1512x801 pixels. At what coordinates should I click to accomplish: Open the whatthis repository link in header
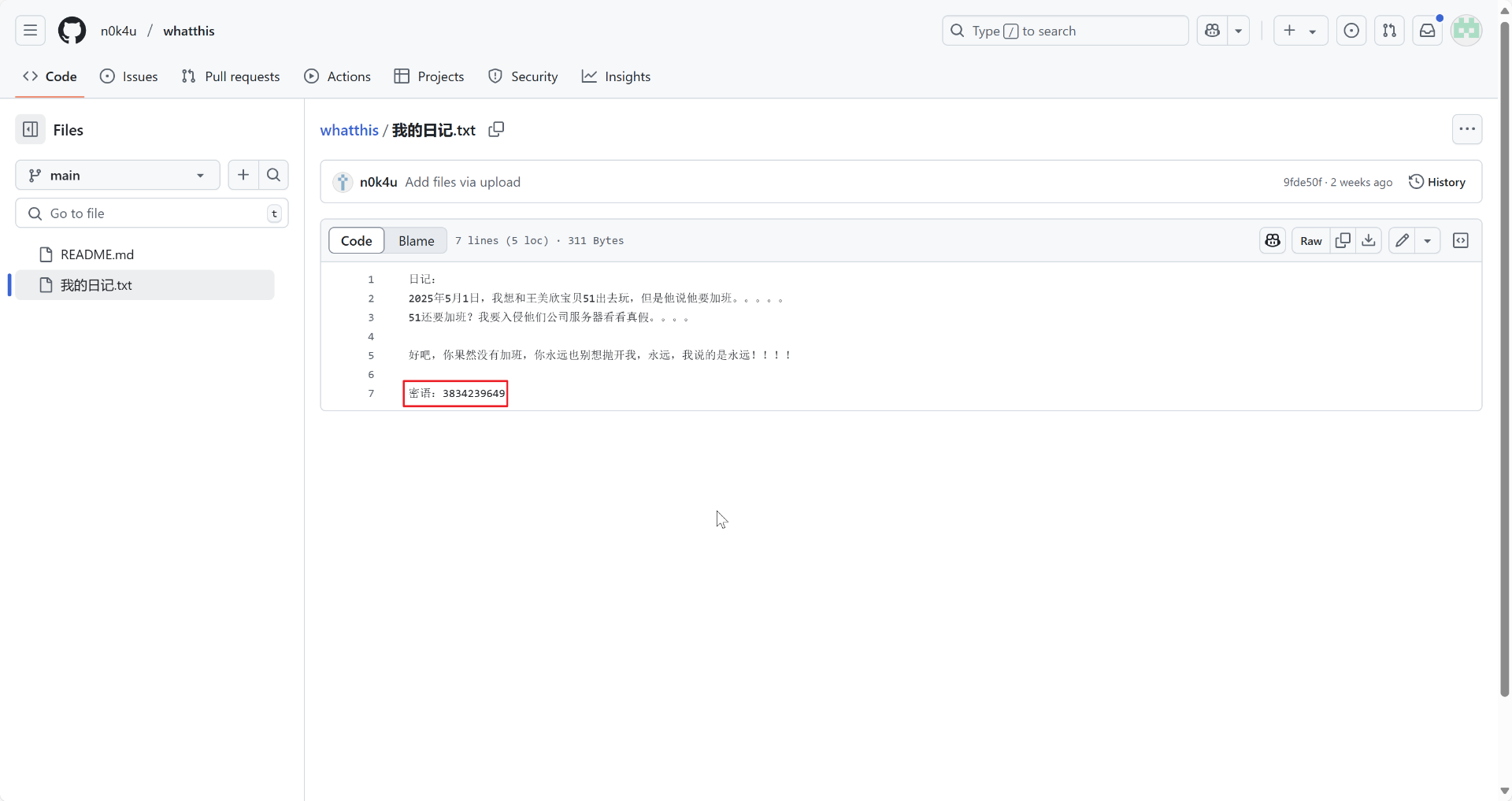pos(189,31)
